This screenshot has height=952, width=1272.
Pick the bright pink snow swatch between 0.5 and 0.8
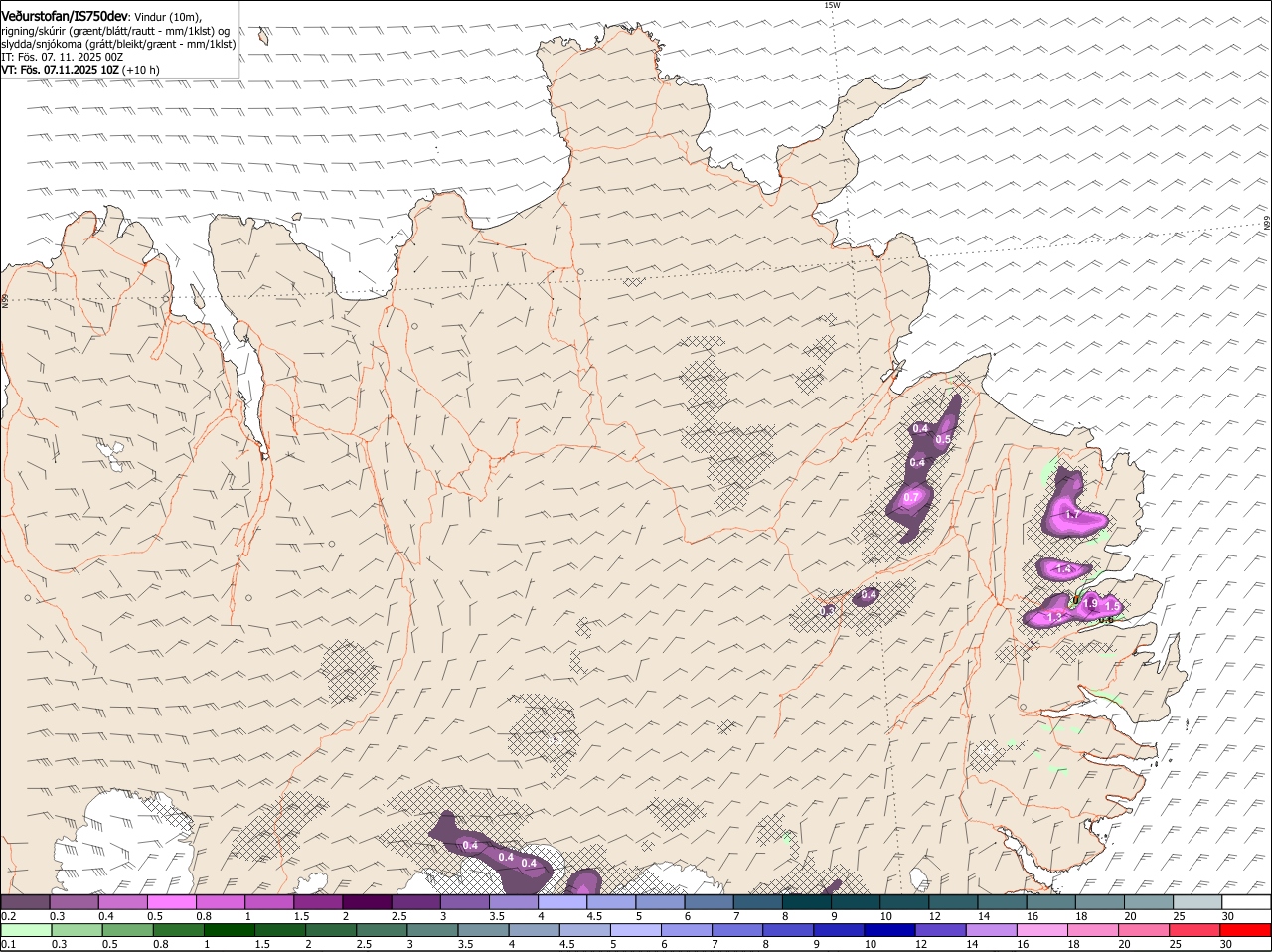pos(172,902)
